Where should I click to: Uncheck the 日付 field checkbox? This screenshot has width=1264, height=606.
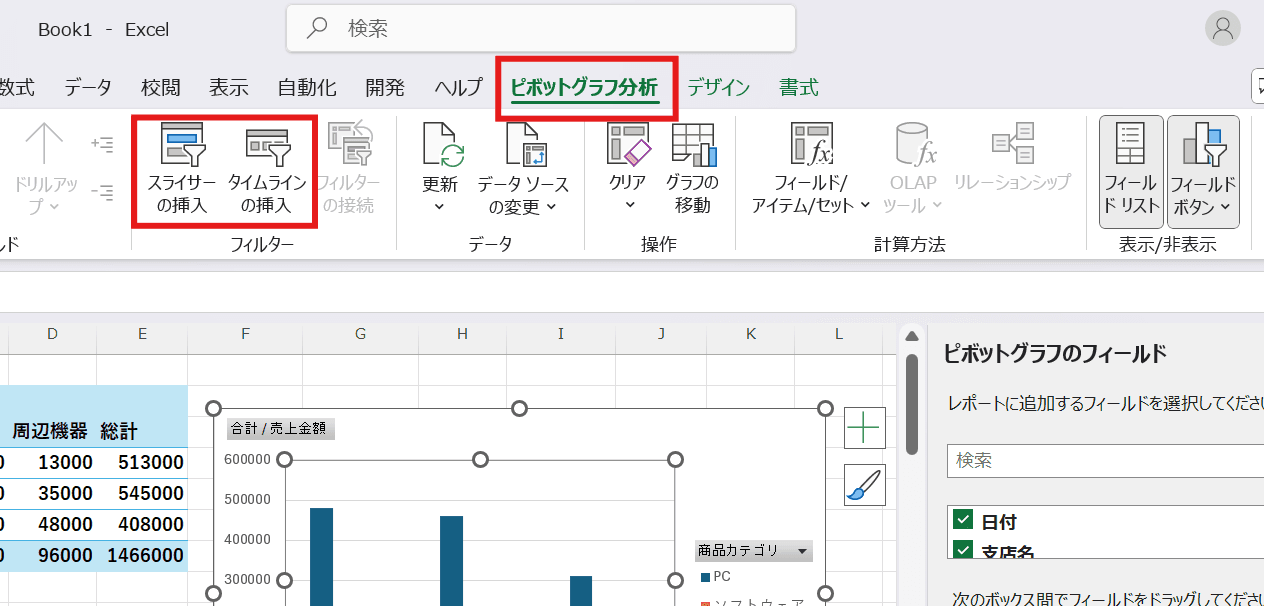point(963,519)
